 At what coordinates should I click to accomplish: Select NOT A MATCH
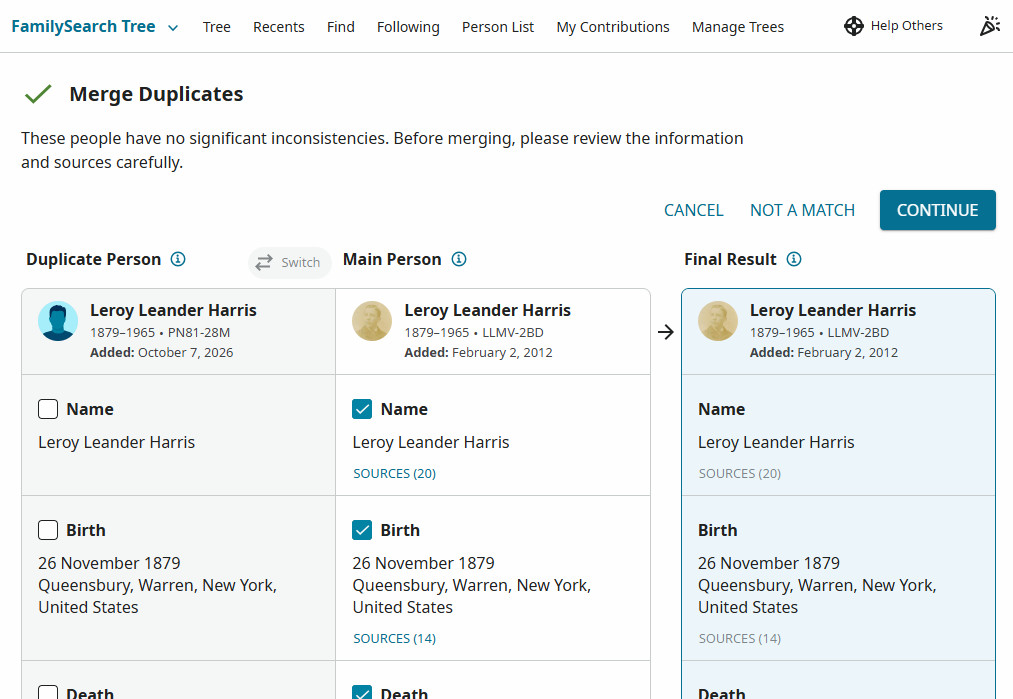802,210
